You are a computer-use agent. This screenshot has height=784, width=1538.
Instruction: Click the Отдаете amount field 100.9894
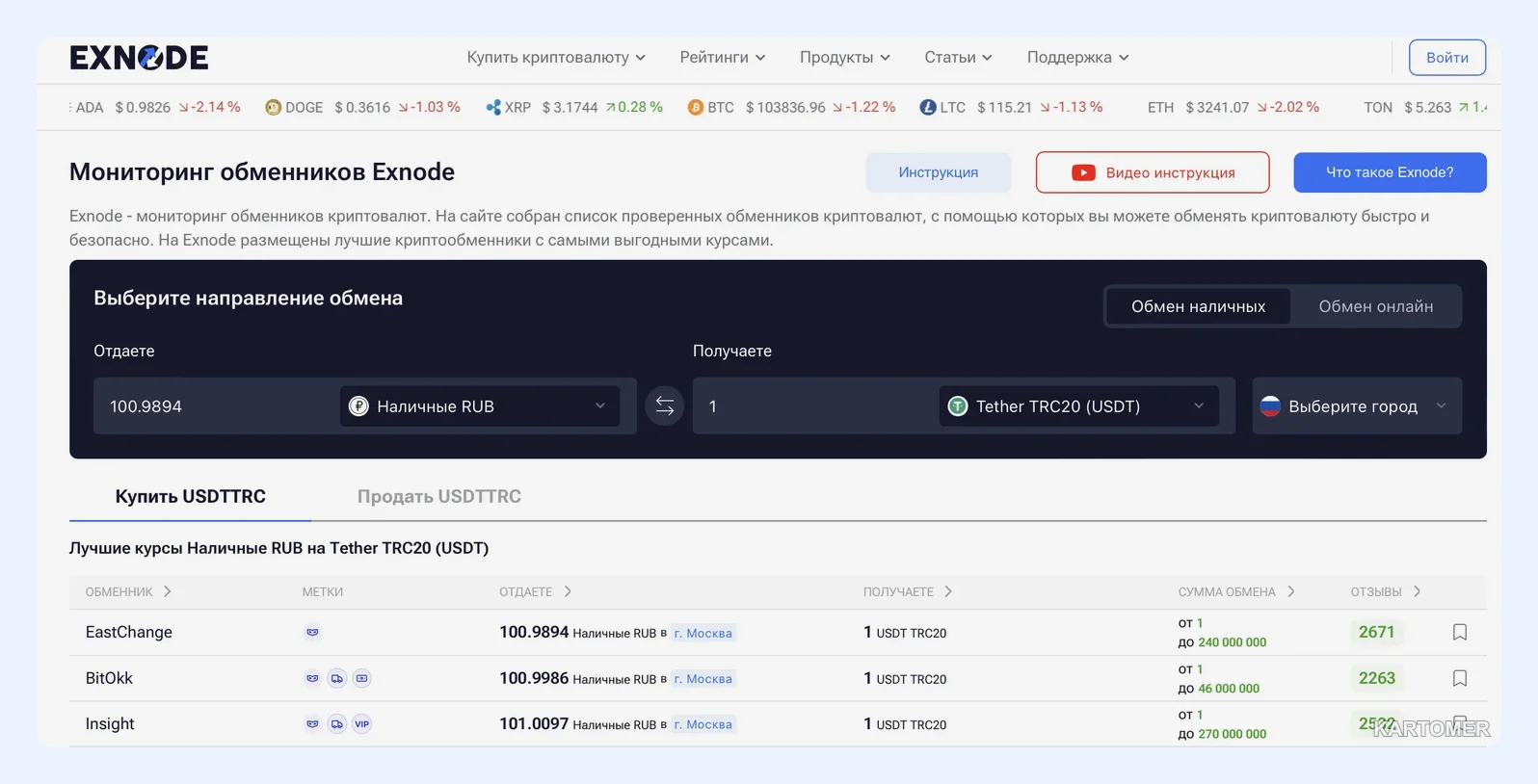coord(216,406)
